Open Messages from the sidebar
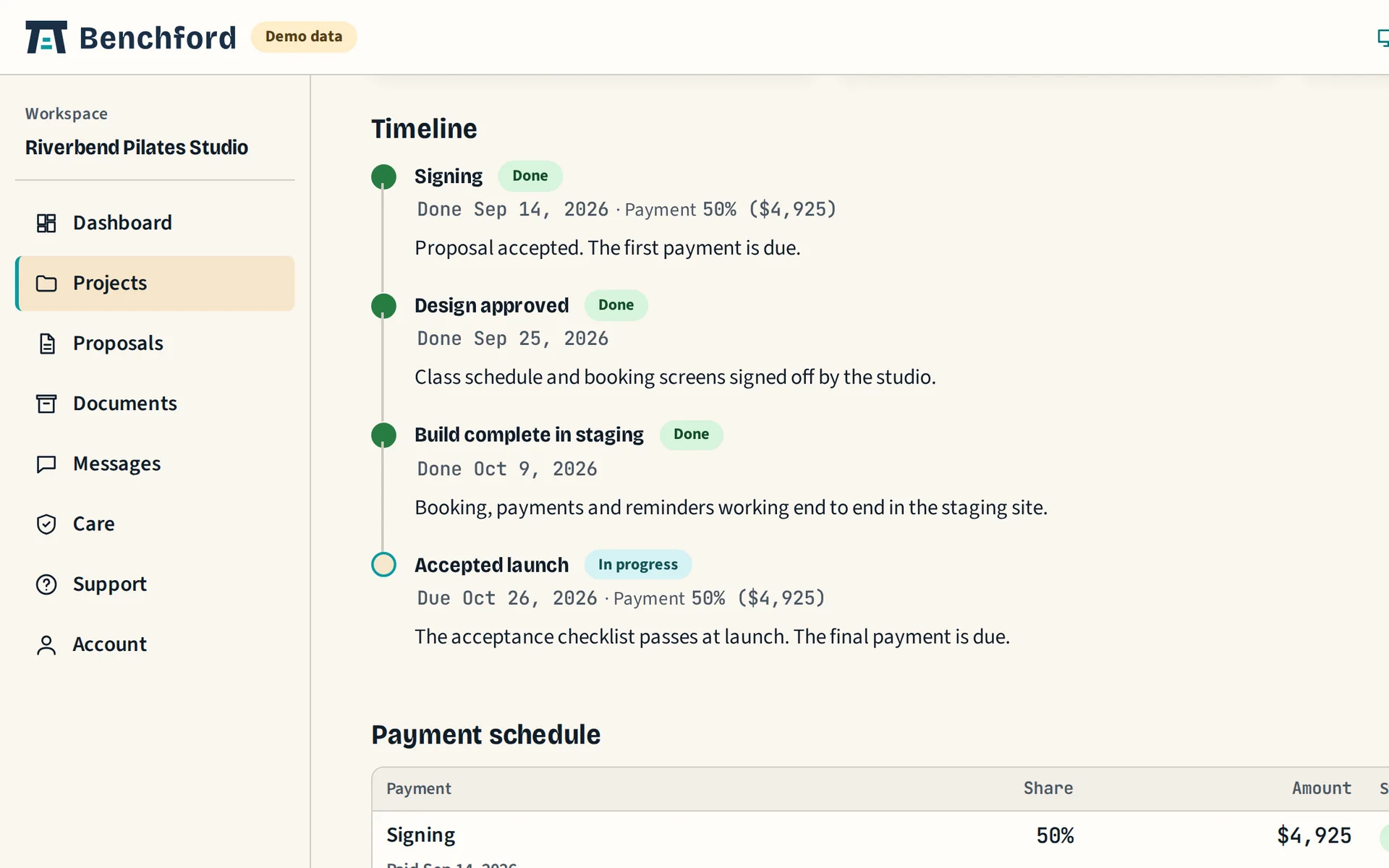Screen dimensions: 1389x868 [x=155, y=464]
